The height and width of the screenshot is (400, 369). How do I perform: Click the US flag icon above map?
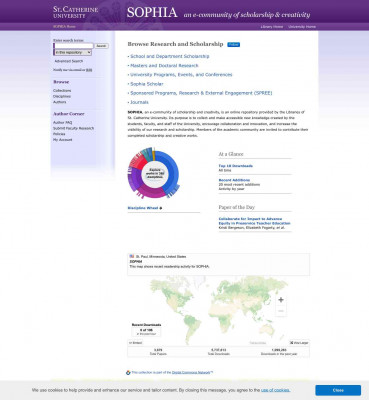click(x=132, y=256)
